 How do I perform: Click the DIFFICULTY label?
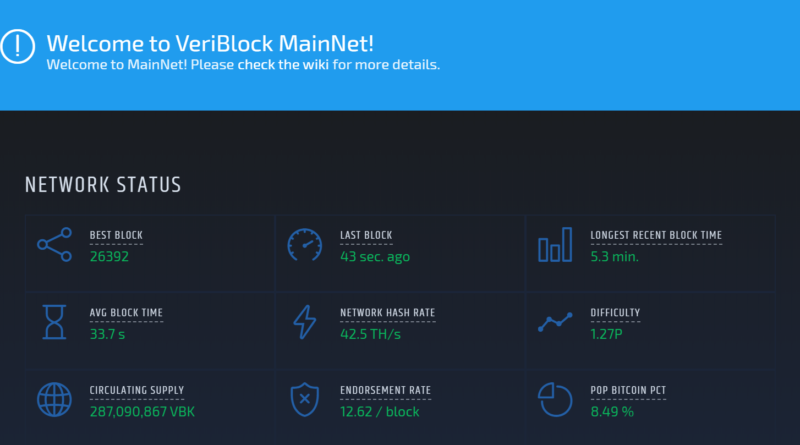(x=615, y=313)
